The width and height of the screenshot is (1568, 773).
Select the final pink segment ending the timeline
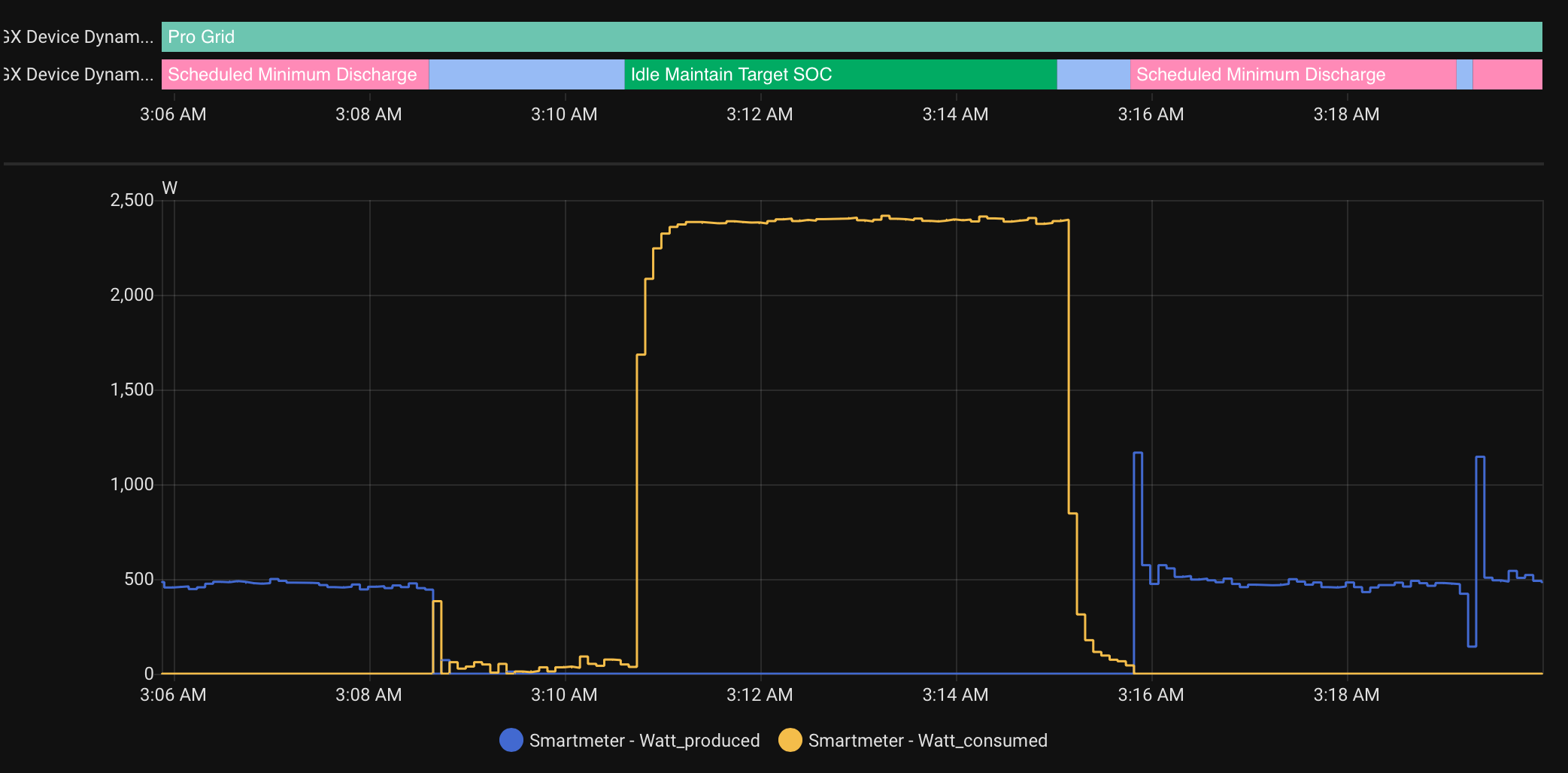tap(1507, 74)
